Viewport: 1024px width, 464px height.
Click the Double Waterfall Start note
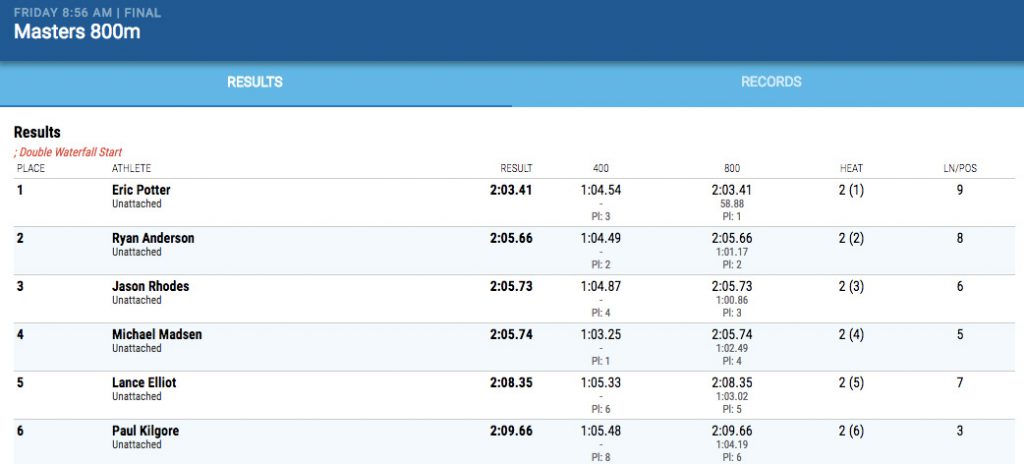click(68, 152)
